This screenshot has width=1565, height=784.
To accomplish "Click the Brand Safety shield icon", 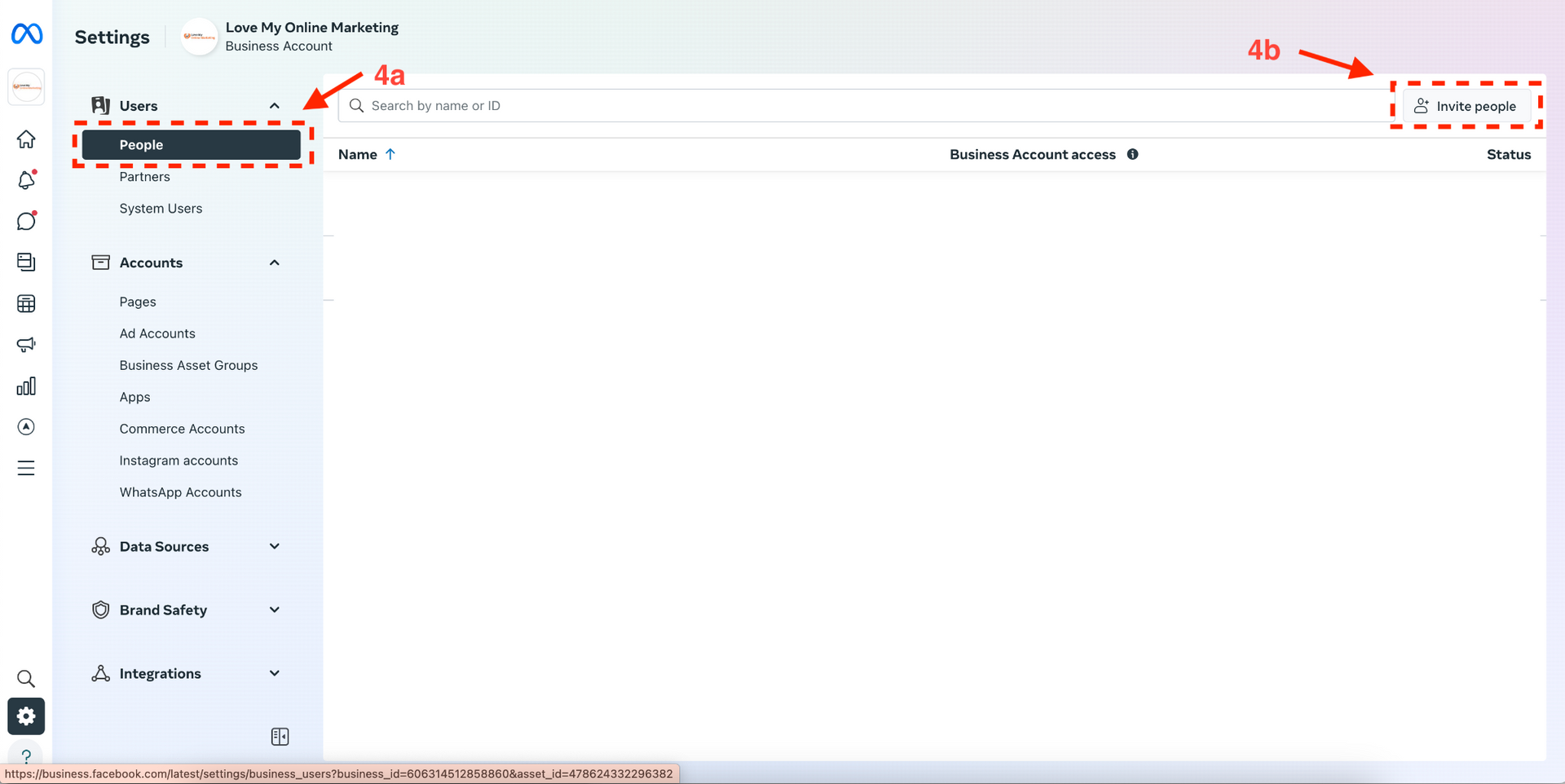I will click(x=100, y=610).
